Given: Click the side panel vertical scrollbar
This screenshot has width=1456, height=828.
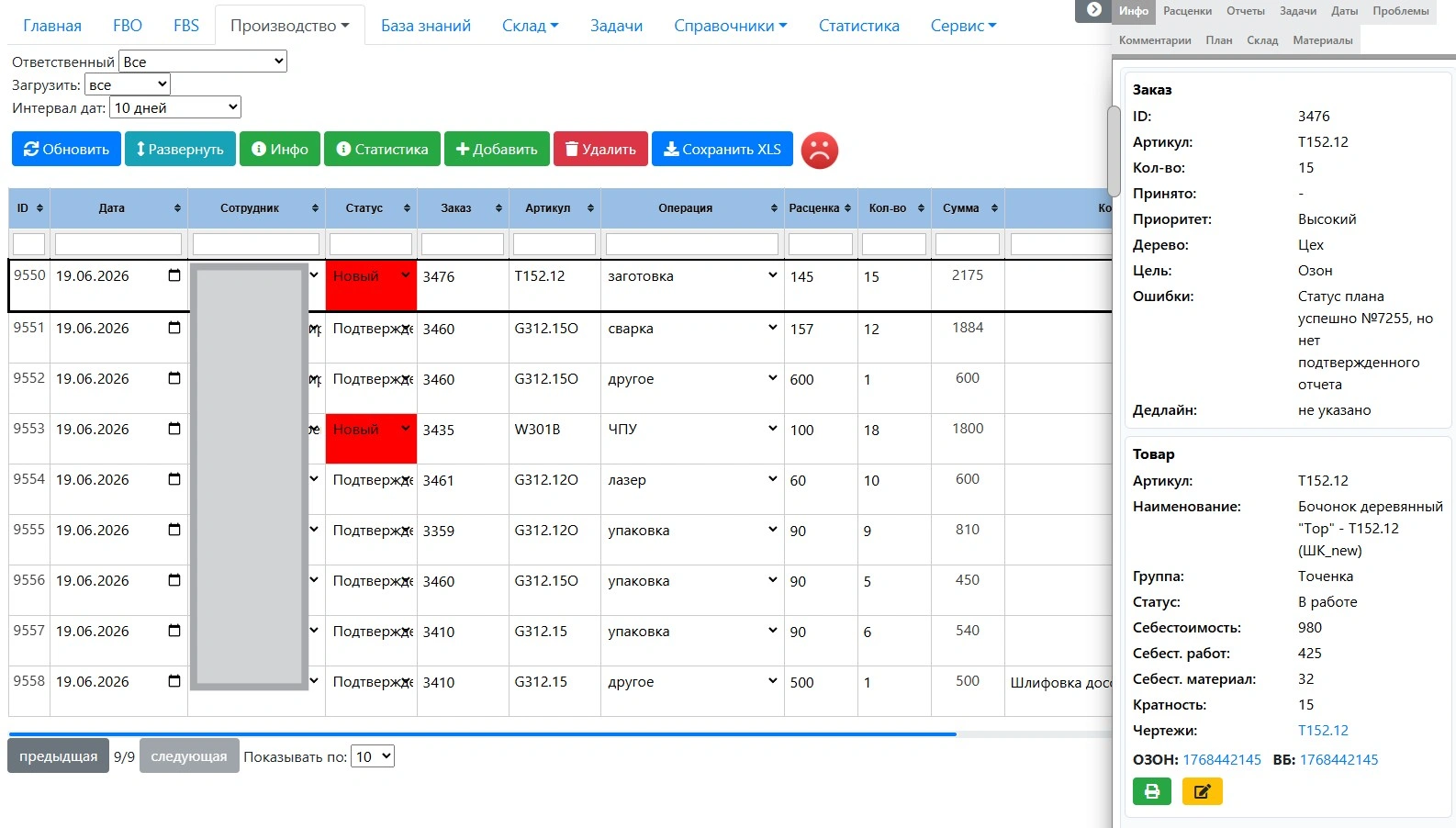Looking at the screenshot, I should (x=1114, y=151).
